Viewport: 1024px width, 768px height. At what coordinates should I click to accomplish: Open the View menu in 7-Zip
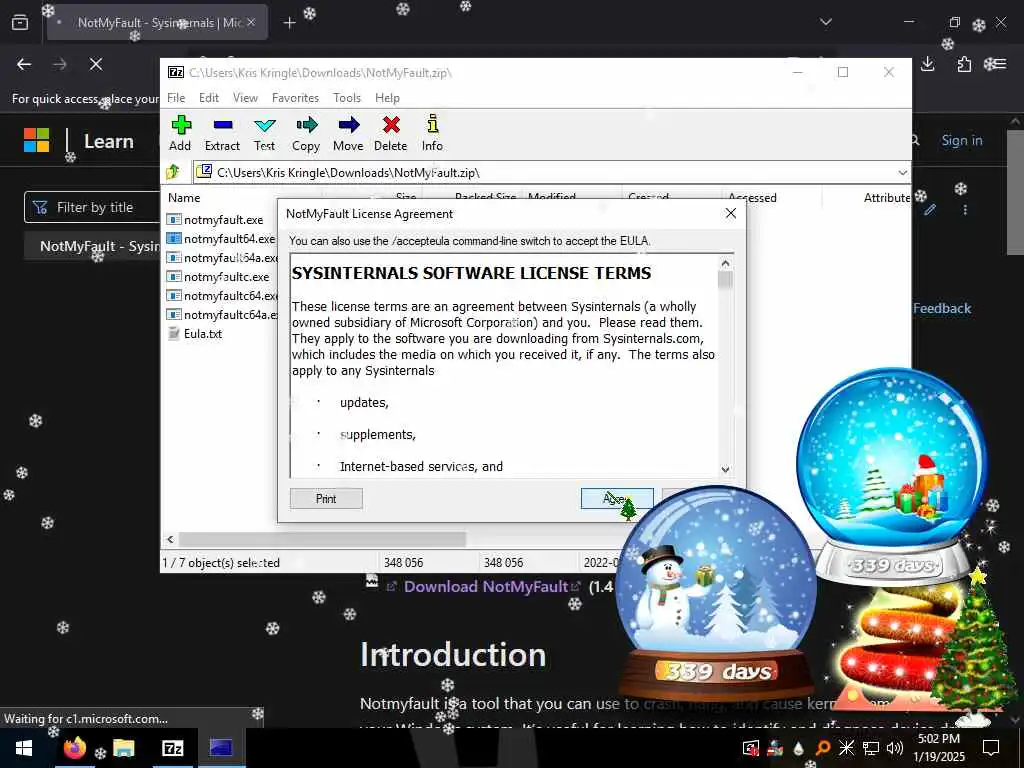click(x=246, y=98)
